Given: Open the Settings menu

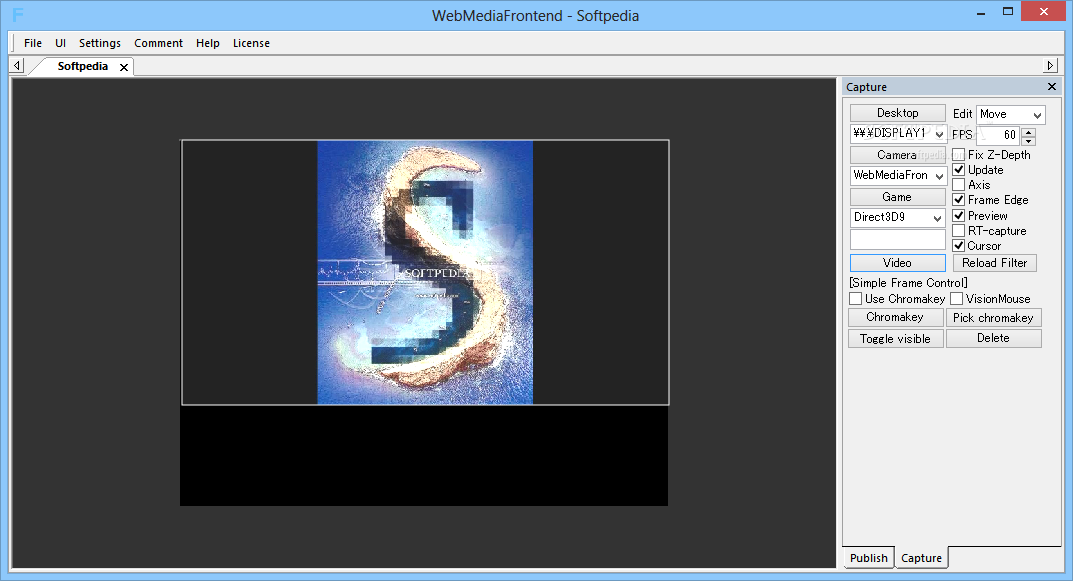Looking at the screenshot, I should pos(99,43).
